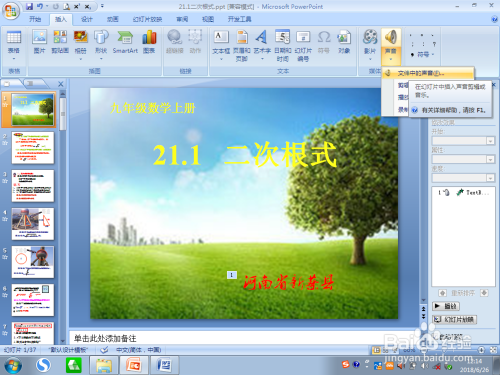Screen dimensions: 500x375
Task: Switch to the Review (审阅) tab
Action: (182, 19)
